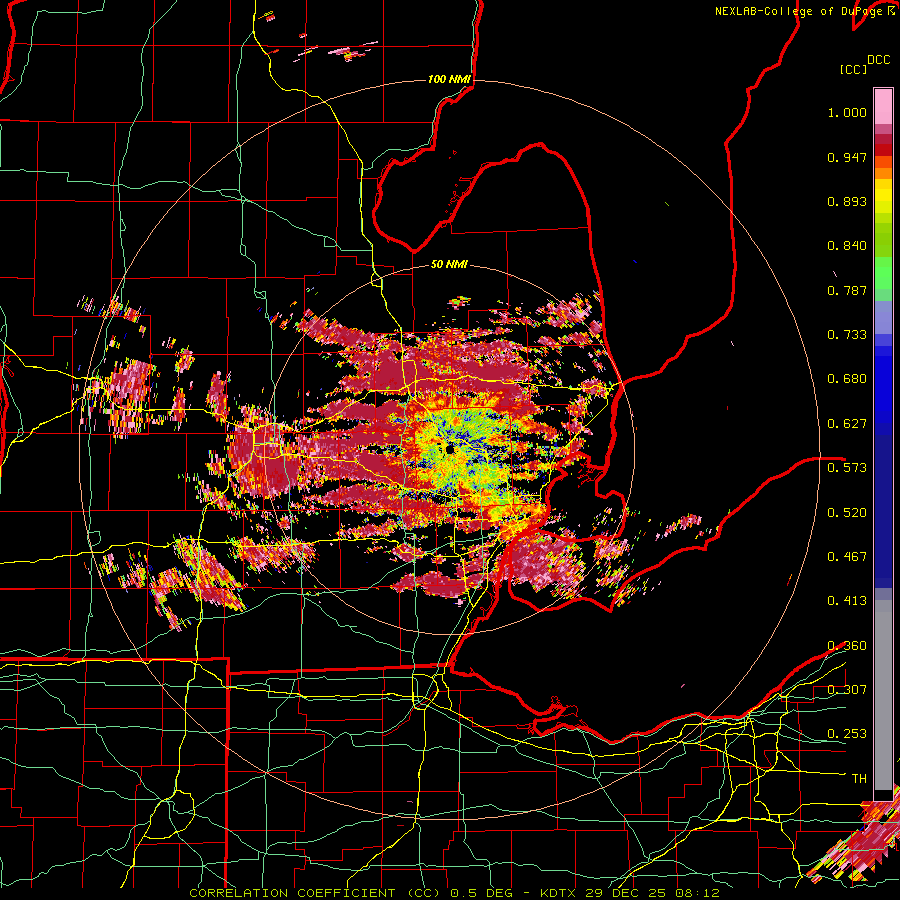
Task: Click the 0.947 value on the color scale
Action: coord(847,157)
